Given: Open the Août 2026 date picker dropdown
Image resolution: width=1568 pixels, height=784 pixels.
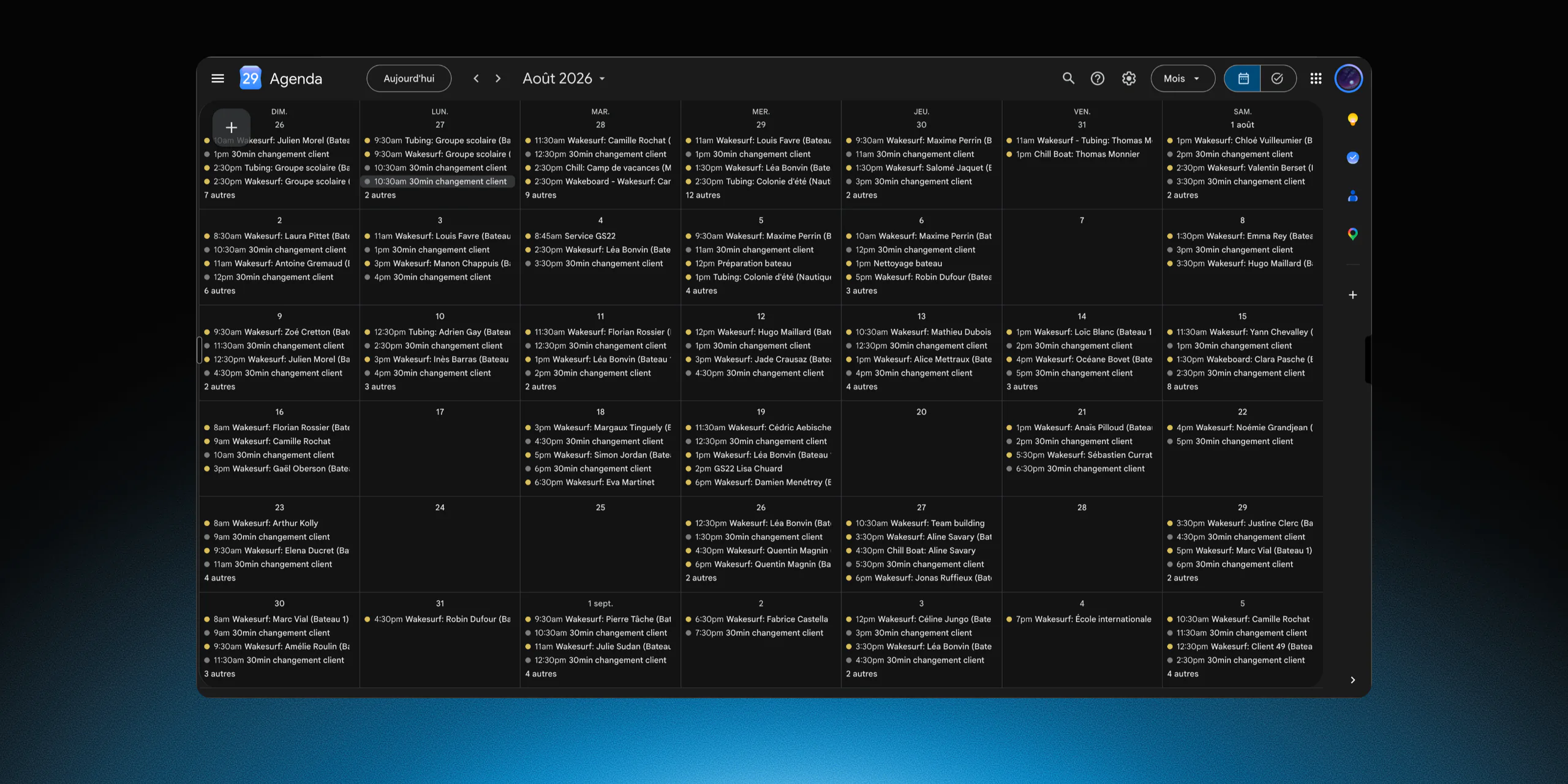Looking at the screenshot, I should (563, 78).
